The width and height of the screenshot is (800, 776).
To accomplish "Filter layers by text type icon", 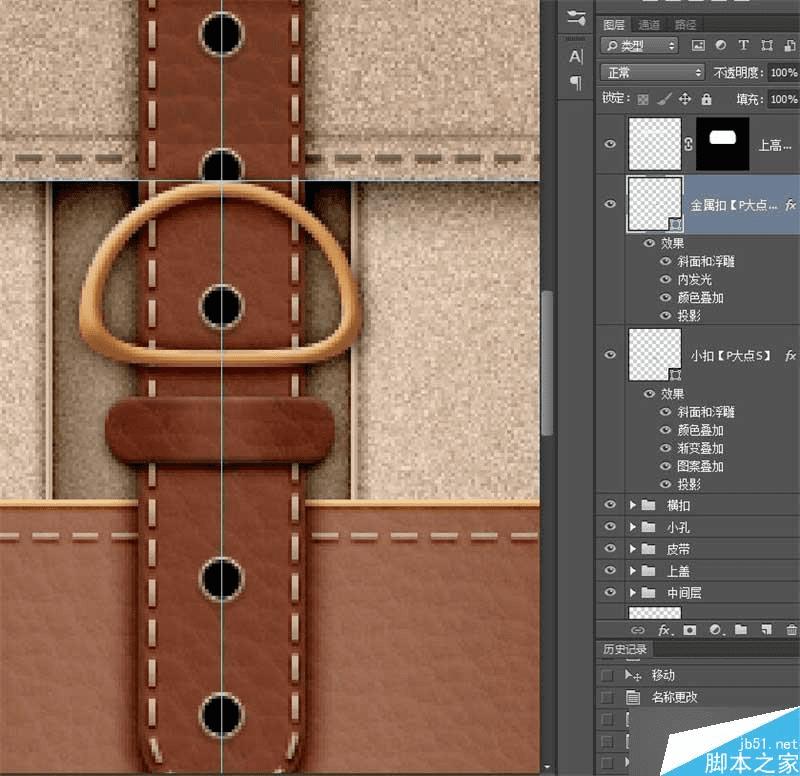I will pyautogui.click(x=743, y=46).
